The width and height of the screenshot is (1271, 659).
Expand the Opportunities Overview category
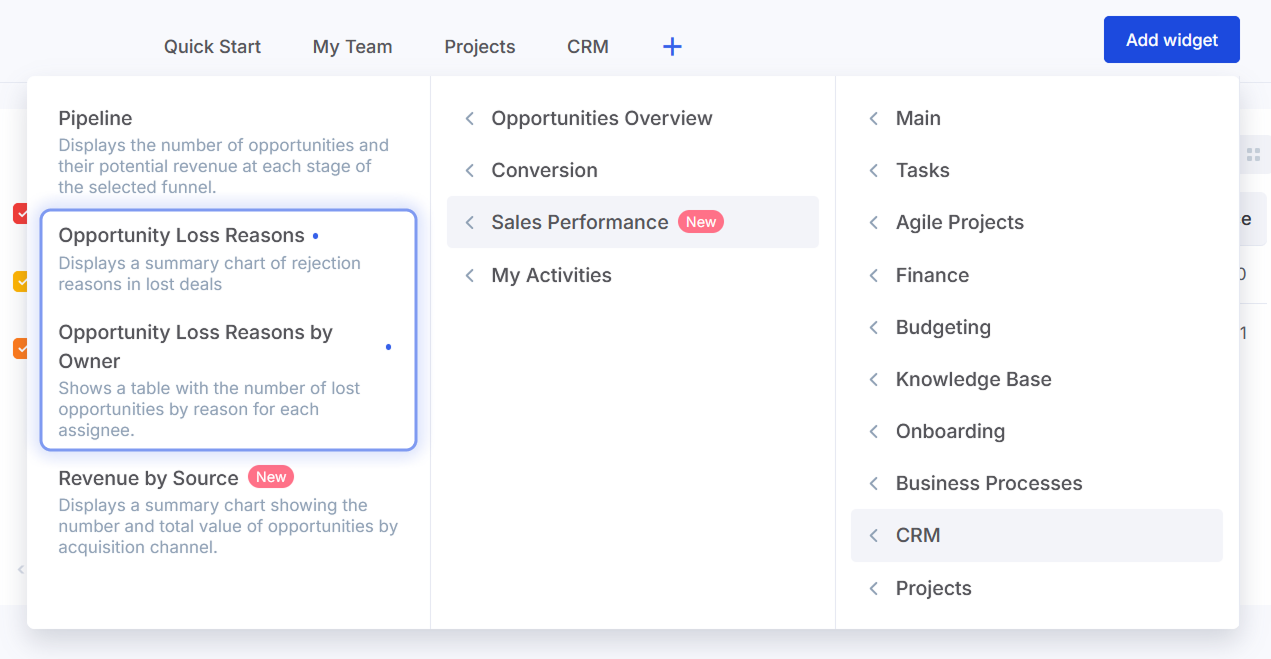601,119
